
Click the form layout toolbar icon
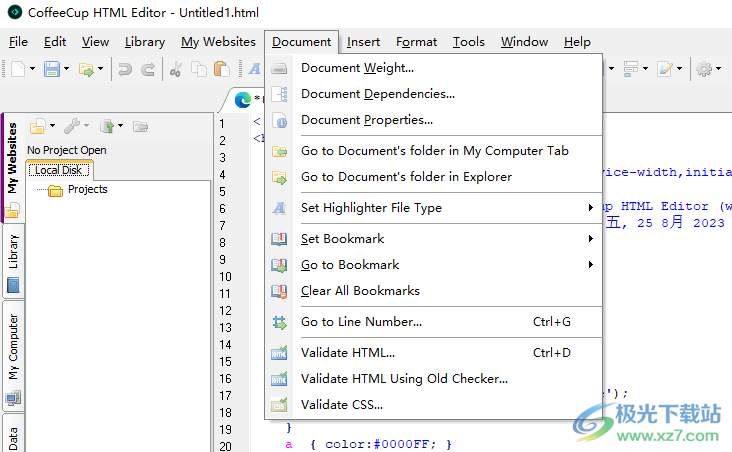pyautogui.click(x=631, y=69)
